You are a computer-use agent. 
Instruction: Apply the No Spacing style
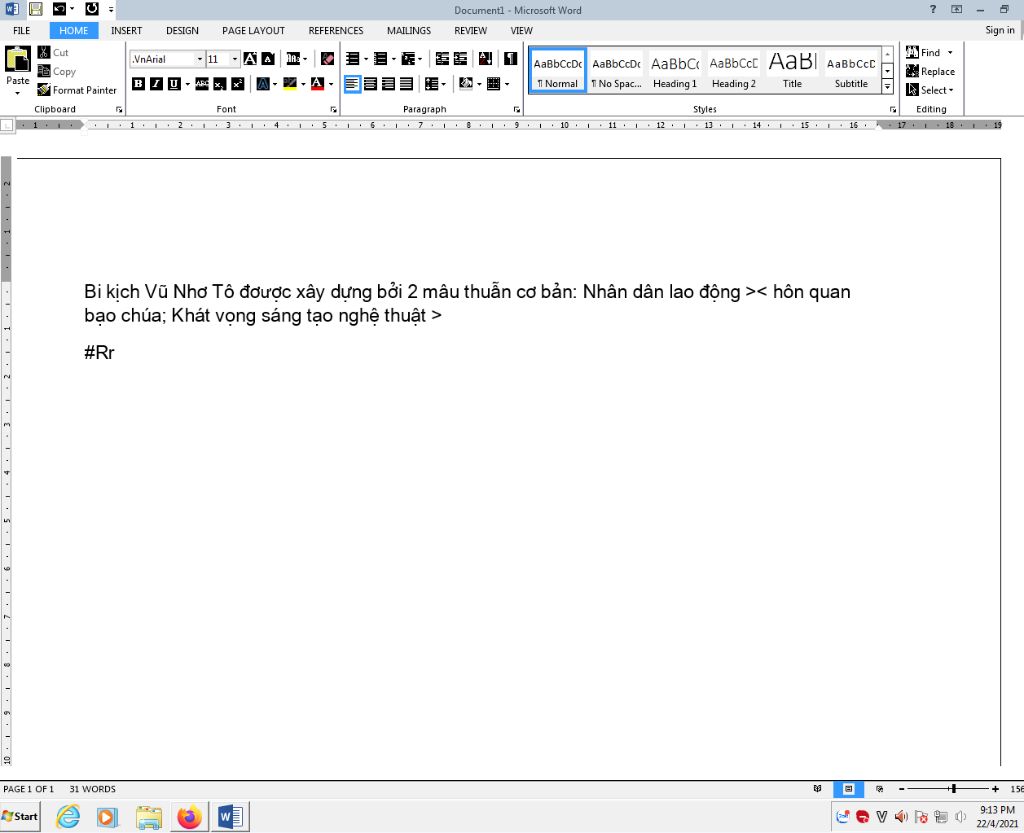point(616,71)
